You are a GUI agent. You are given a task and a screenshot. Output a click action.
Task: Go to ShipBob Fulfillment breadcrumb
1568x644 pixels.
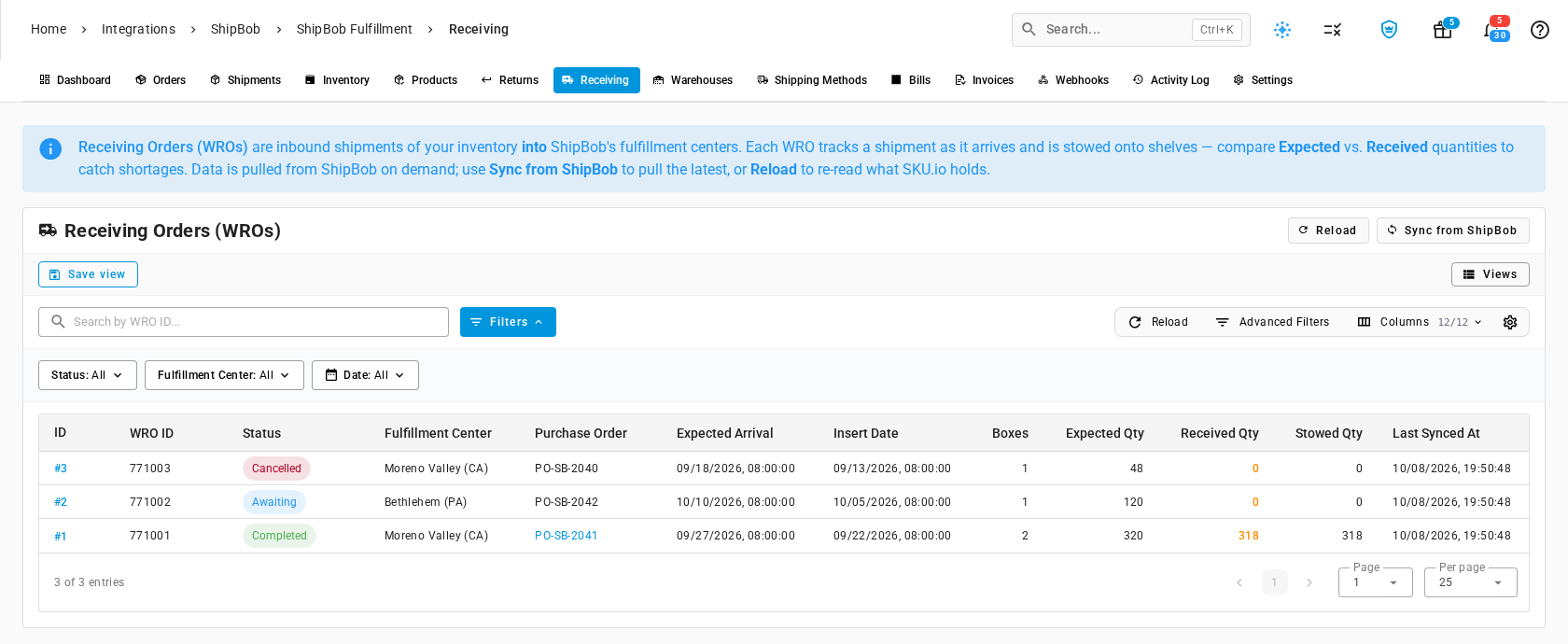(355, 29)
